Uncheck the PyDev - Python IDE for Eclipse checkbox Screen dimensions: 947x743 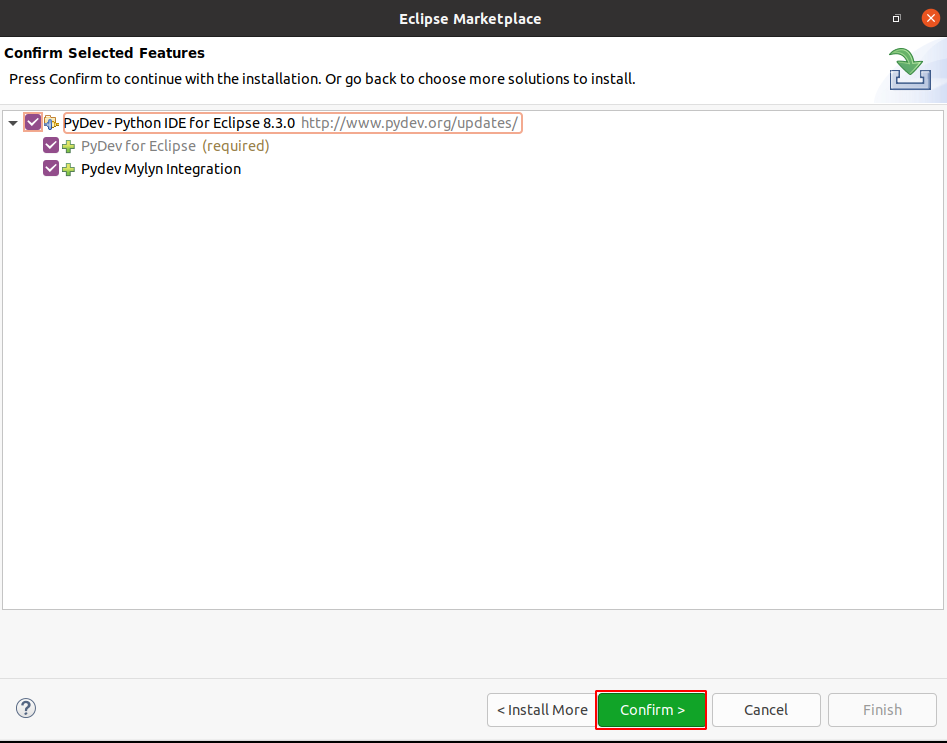(x=33, y=123)
